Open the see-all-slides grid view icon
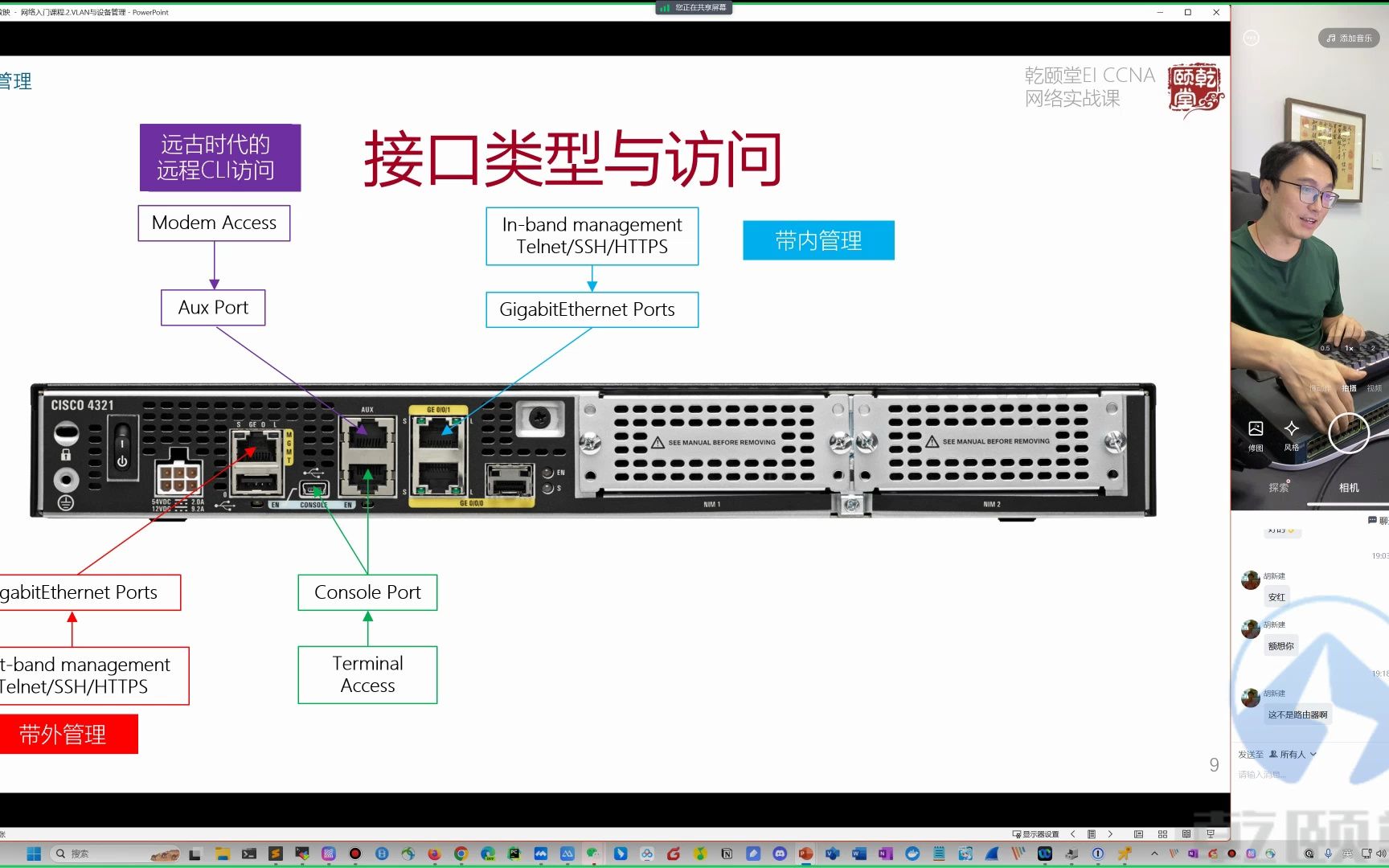The height and width of the screenshot is (868, 1389). pos(1163,834)
